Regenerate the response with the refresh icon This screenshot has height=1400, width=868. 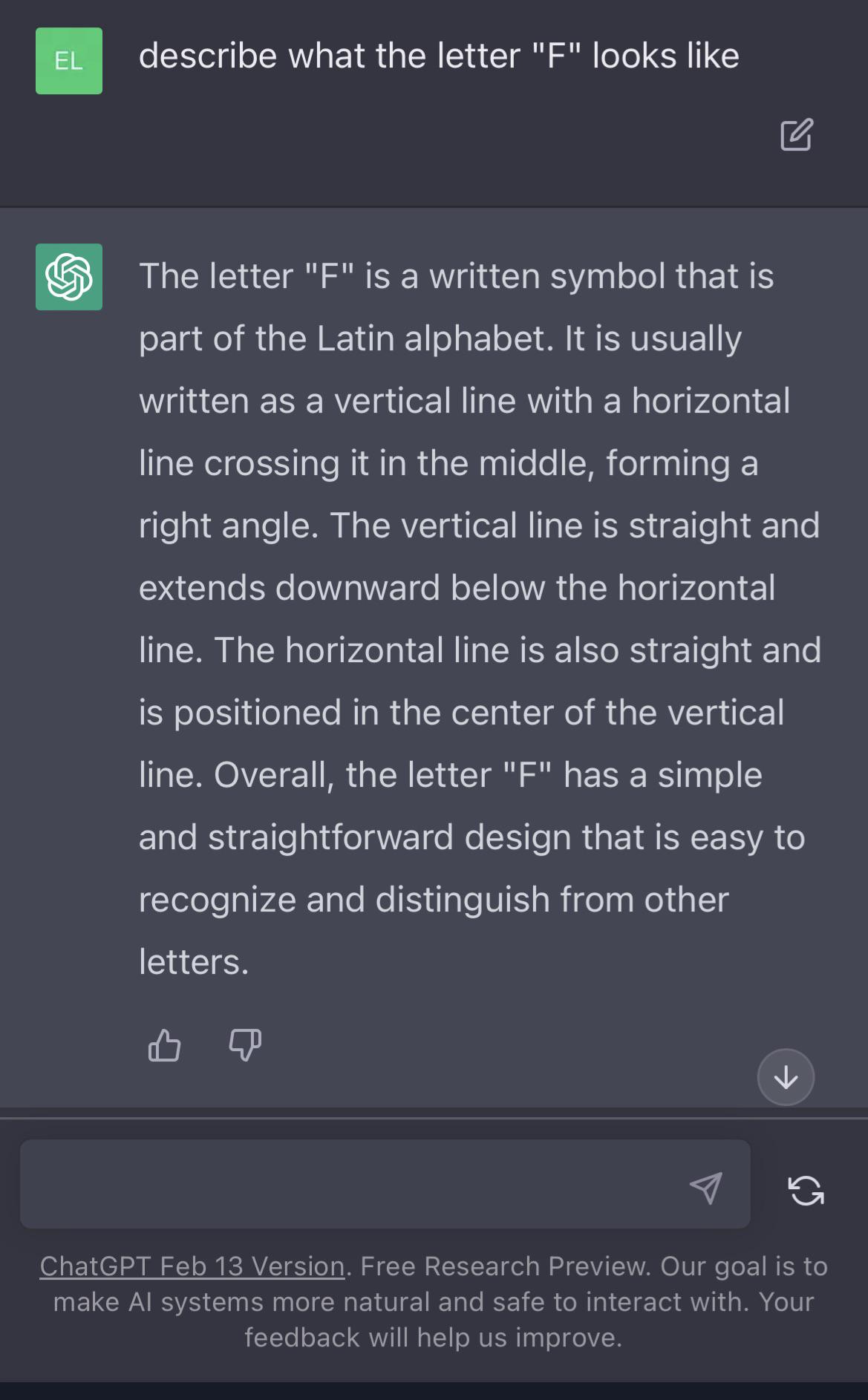[806, 1190]
